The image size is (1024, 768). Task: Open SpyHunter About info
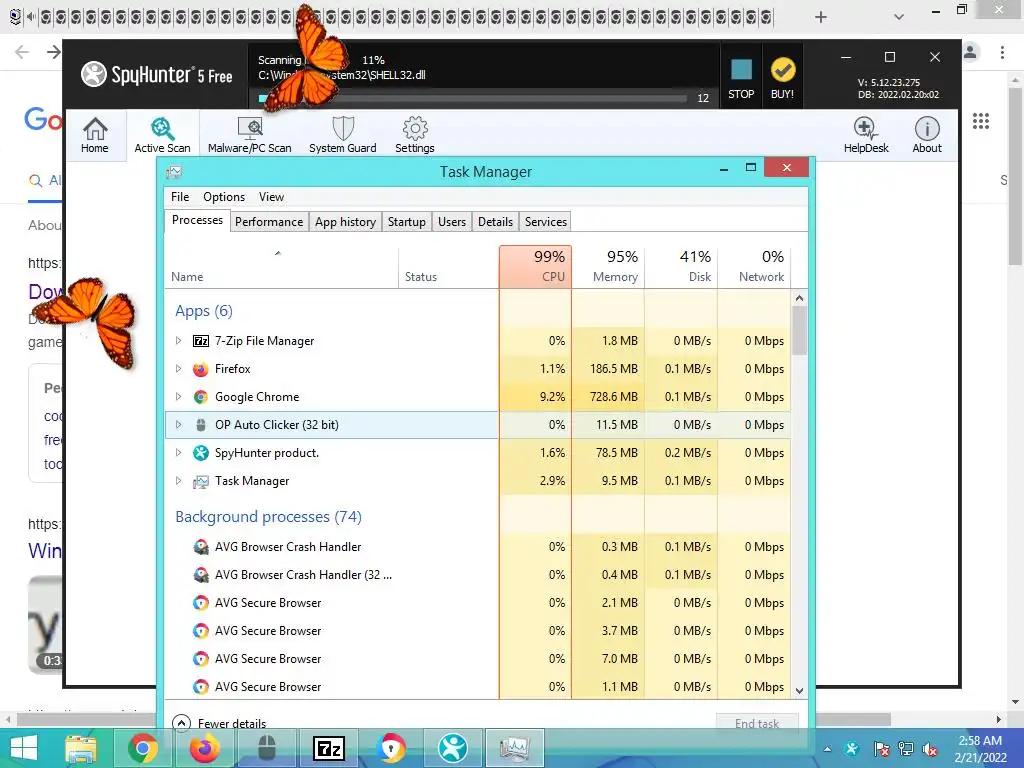[927, 135]
